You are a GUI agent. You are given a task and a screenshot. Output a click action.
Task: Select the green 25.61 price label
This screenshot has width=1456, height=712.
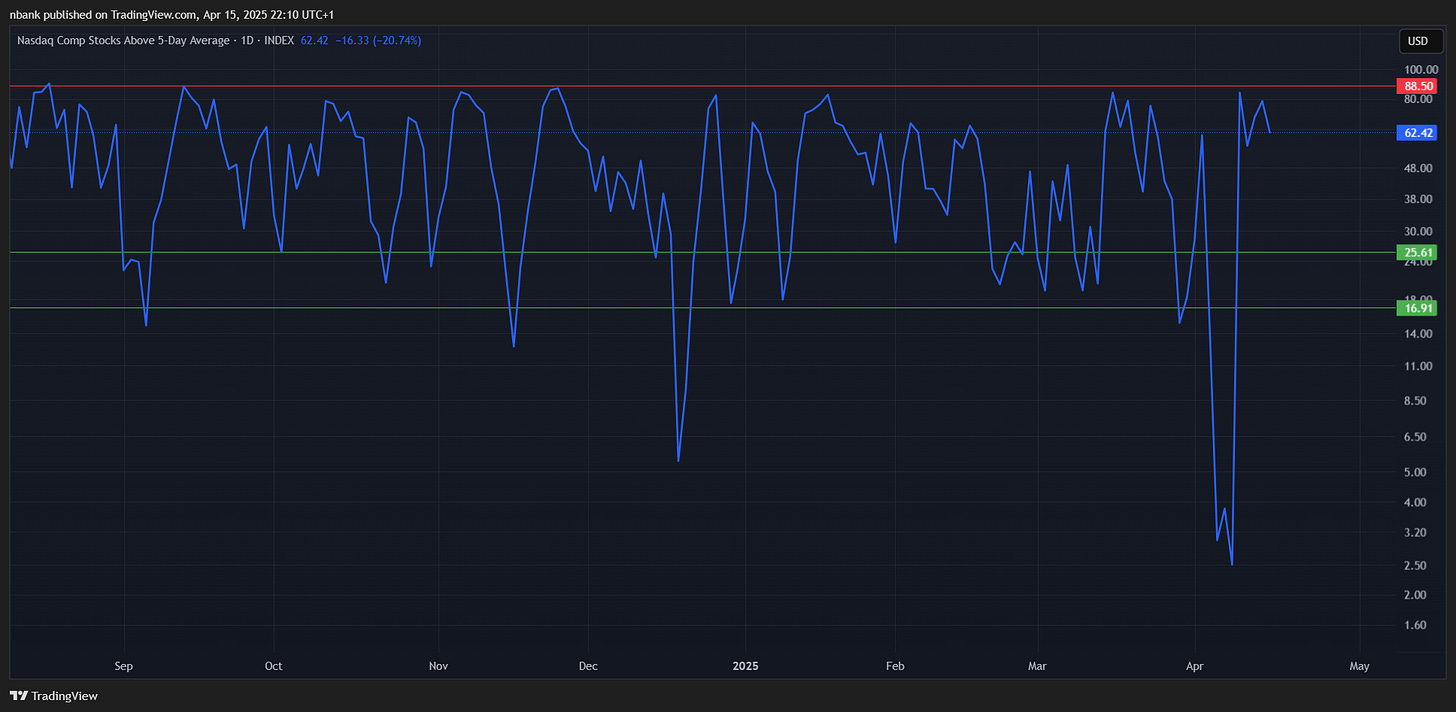click(1419, 252)
